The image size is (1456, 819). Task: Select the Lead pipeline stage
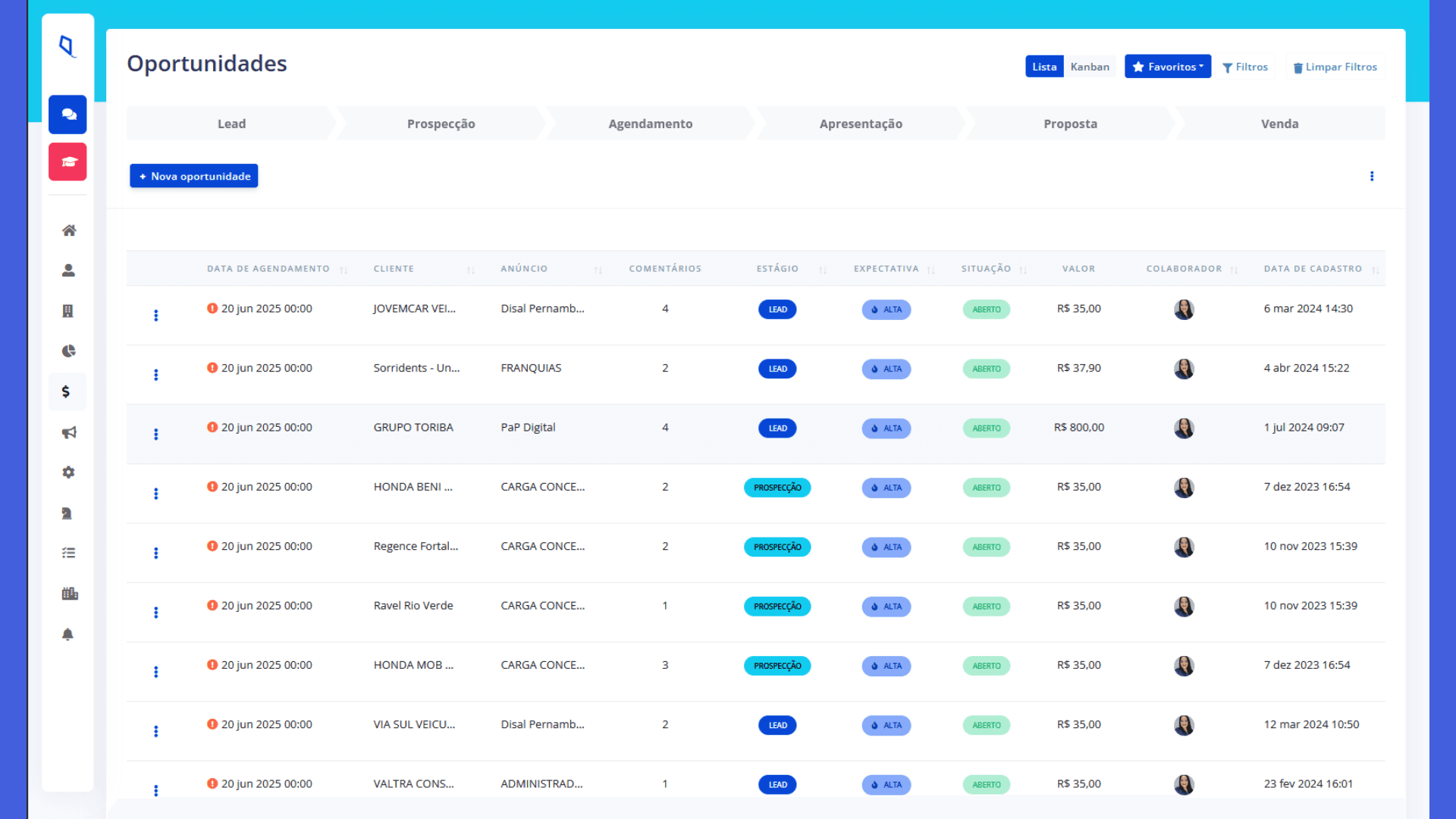click(x=231, y=124)
